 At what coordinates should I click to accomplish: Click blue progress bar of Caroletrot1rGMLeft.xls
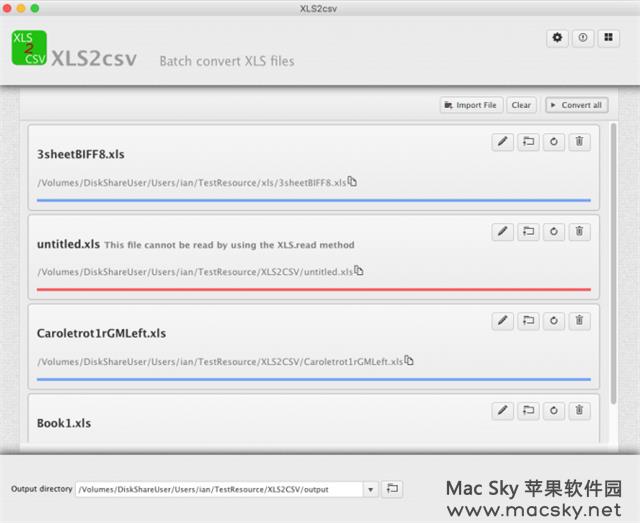[x=313, y=379]
